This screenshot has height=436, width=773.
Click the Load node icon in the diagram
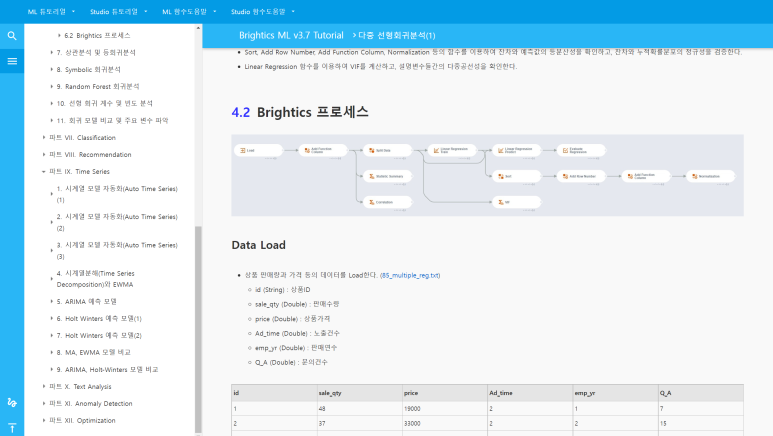243,150
